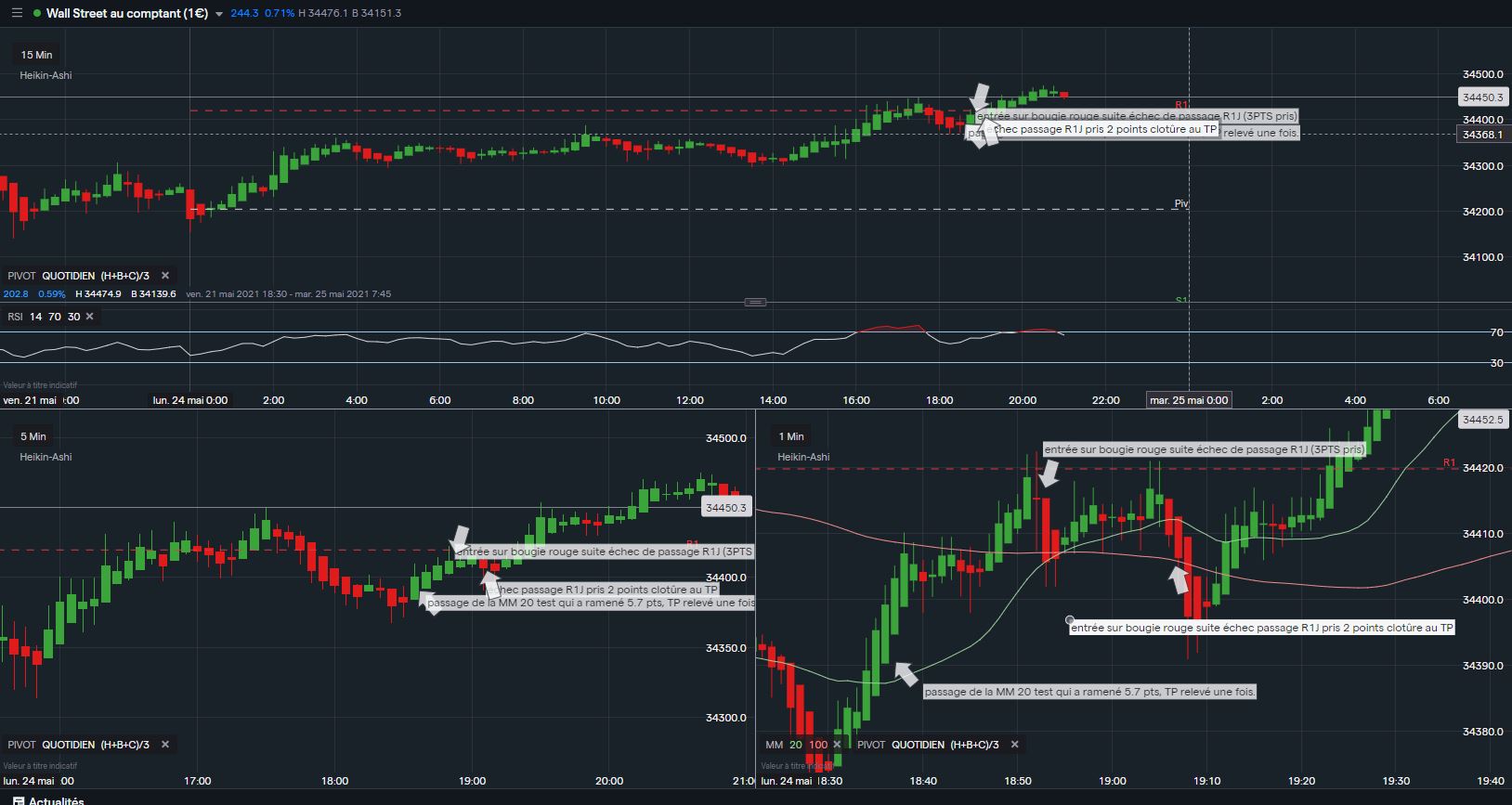1512x805 pixels.
Task: Change Heikin-Ashi style on 15 Min chart
Action: pos(46,75)
